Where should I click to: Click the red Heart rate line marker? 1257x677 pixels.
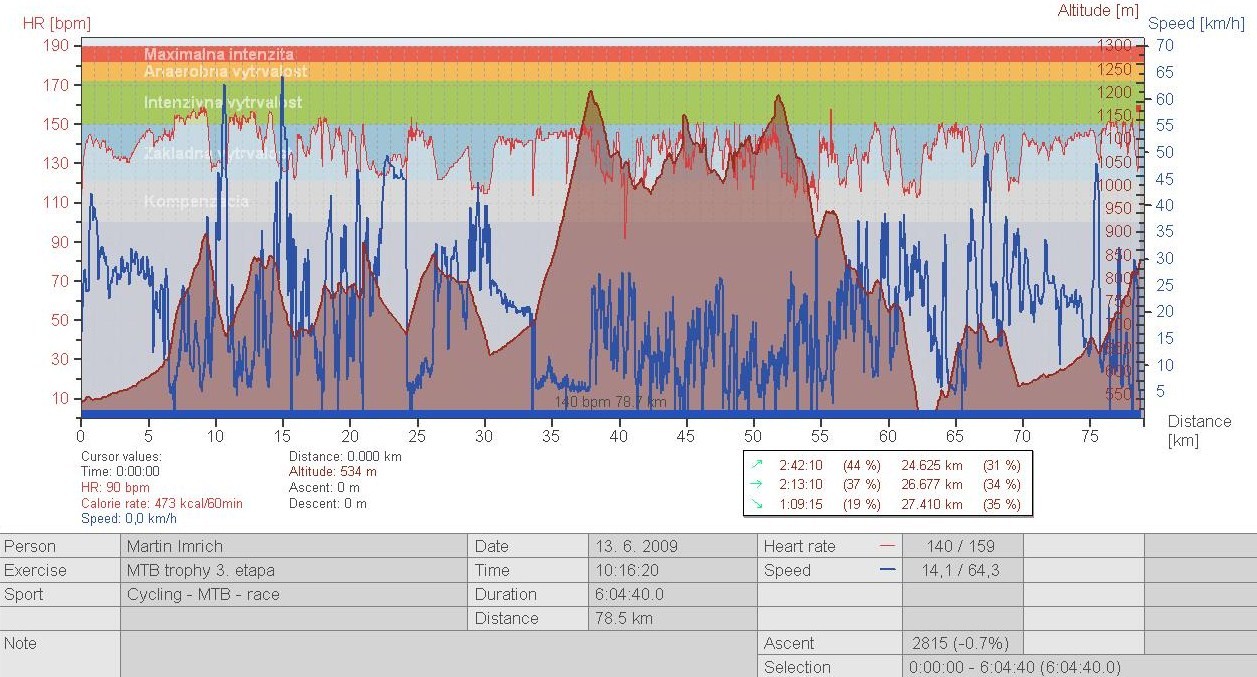(885, 547)
